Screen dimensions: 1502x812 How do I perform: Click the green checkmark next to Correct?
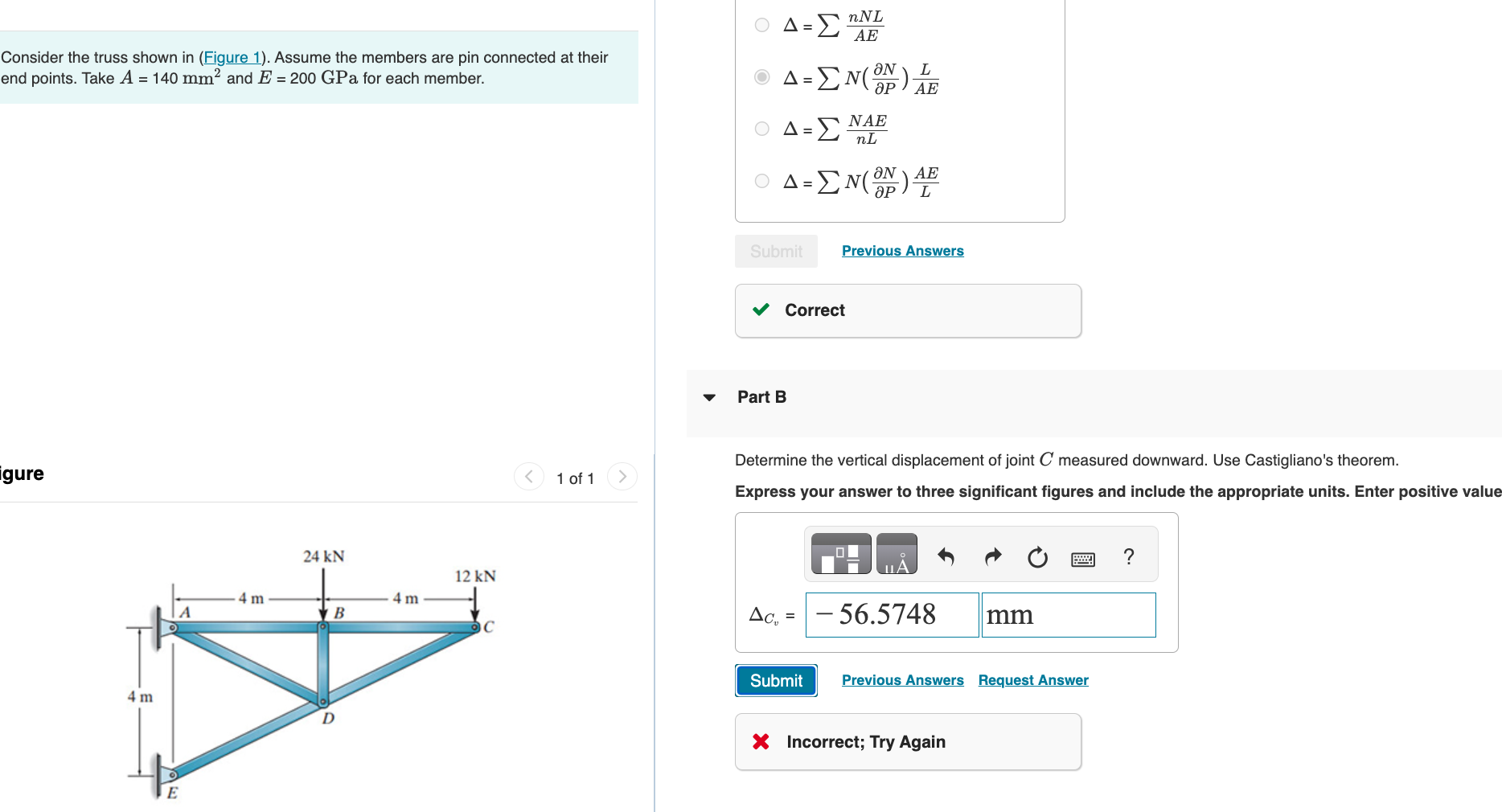coord(759,310)
